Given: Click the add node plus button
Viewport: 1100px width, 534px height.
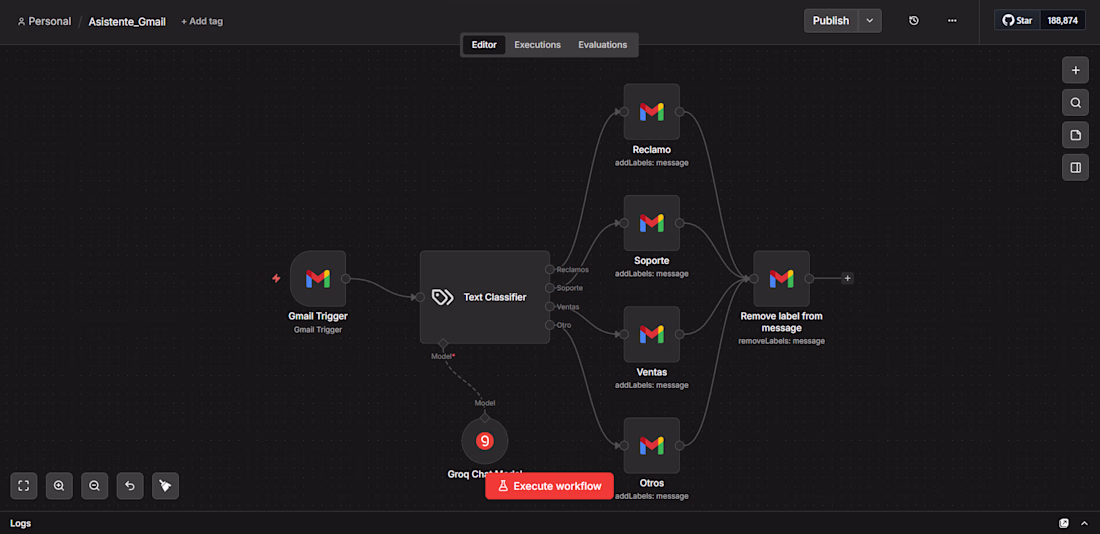Looking at the screenshot, I should pos(1075,70).
